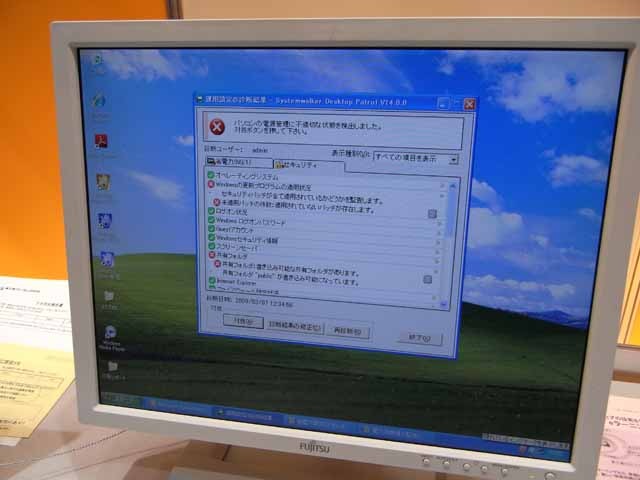Click the results list scrollbar up arrow
The image size is (640, 480).
click(453, 187)
